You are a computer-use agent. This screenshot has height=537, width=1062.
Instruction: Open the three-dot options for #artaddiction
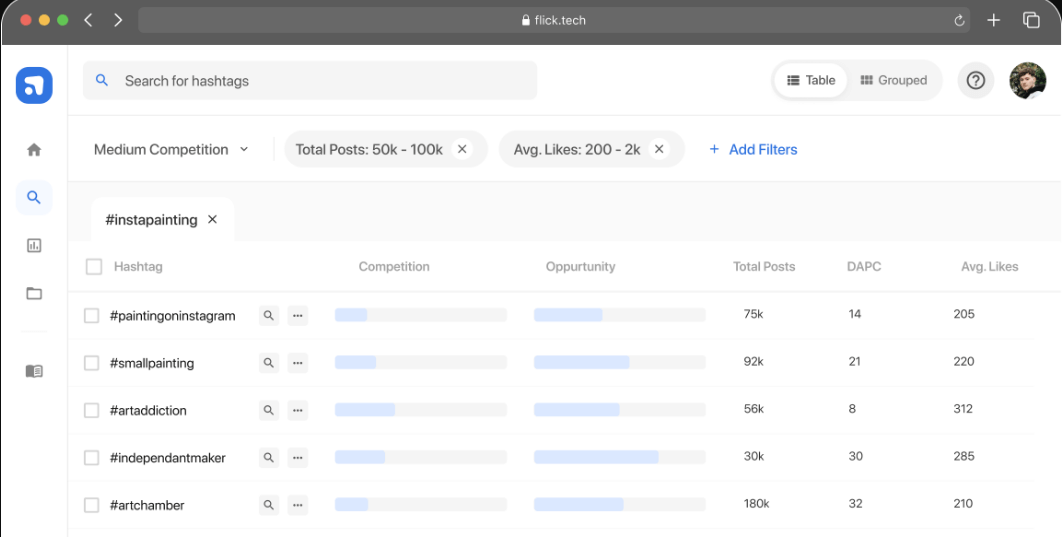[297, 410]
